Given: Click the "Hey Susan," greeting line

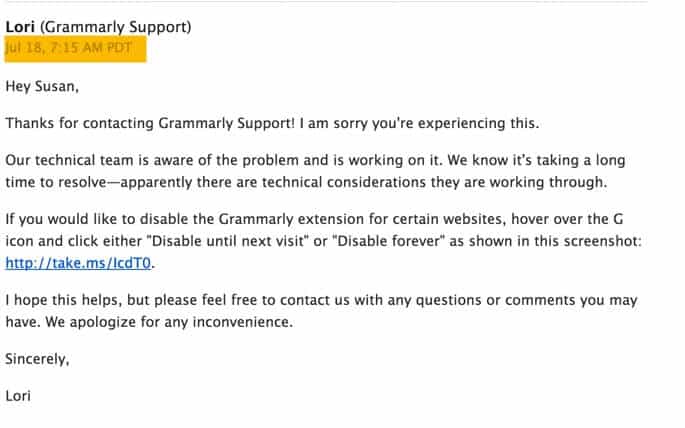Looking at the screenshot, I should [41, 87].
